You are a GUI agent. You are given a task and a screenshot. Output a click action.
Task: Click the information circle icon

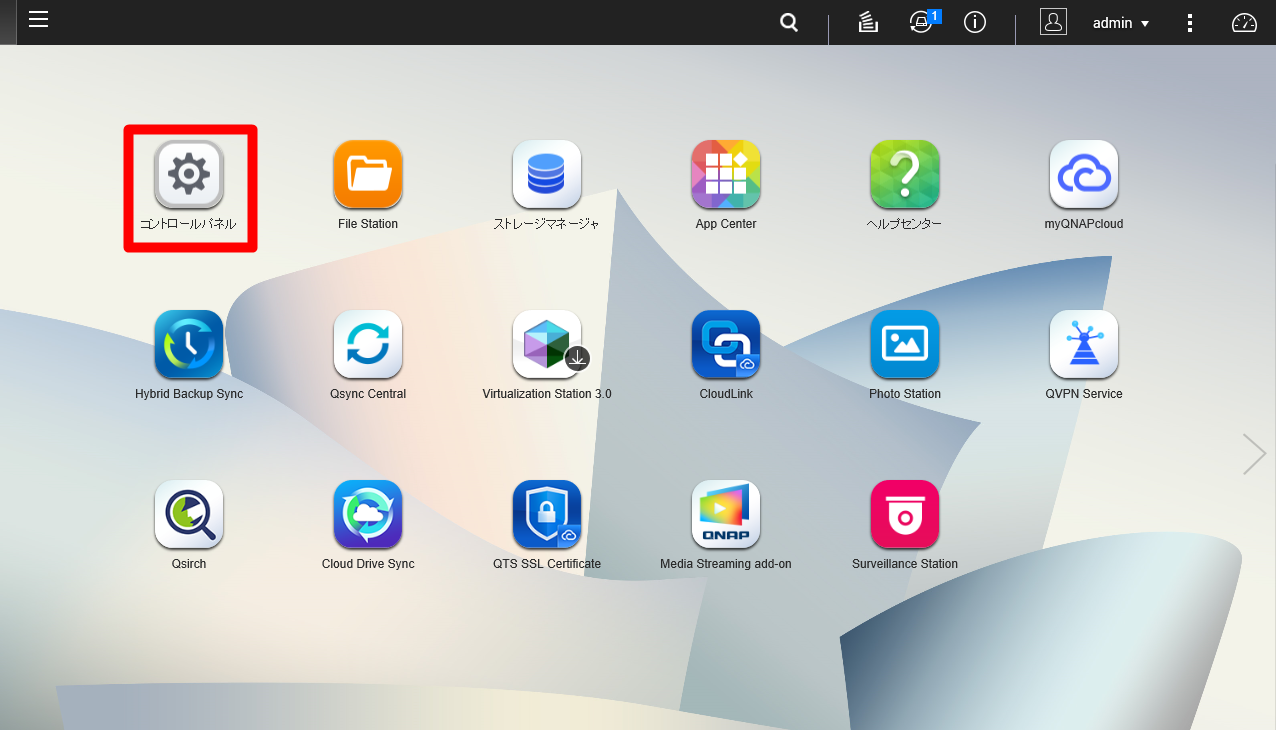pos(975,22)
